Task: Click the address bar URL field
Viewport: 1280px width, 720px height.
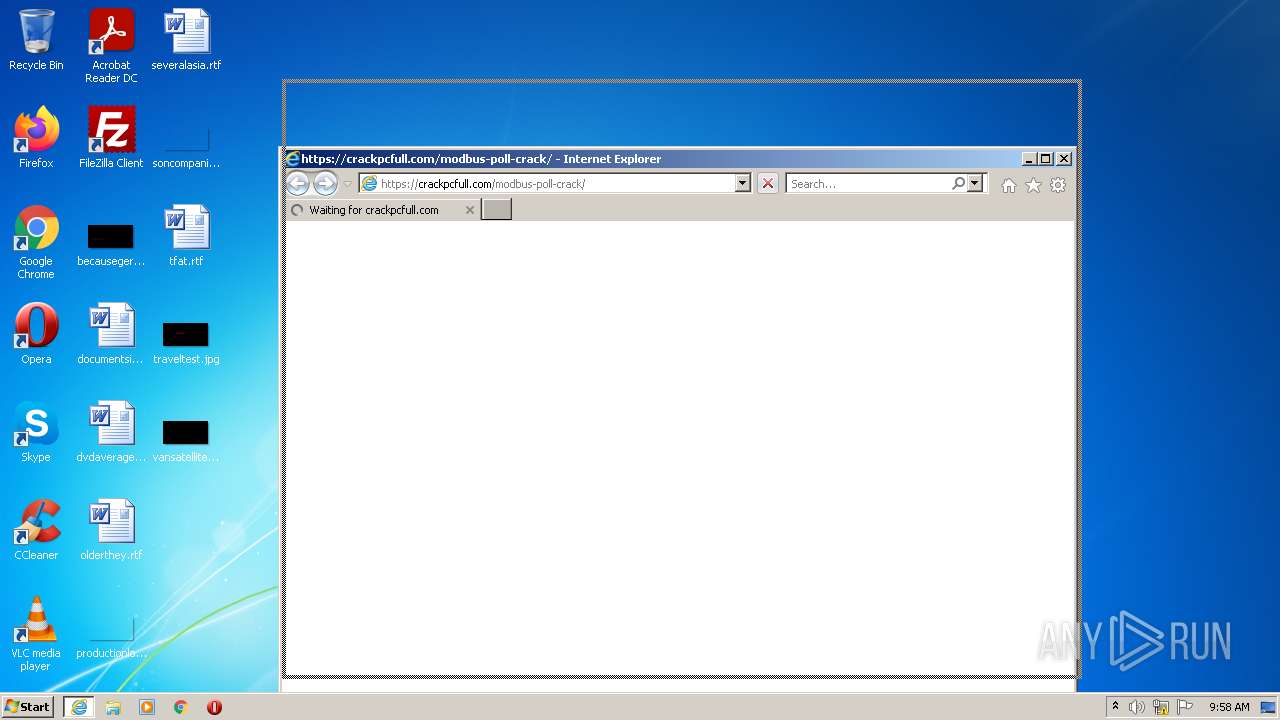Action: click(x=548, y=184)
